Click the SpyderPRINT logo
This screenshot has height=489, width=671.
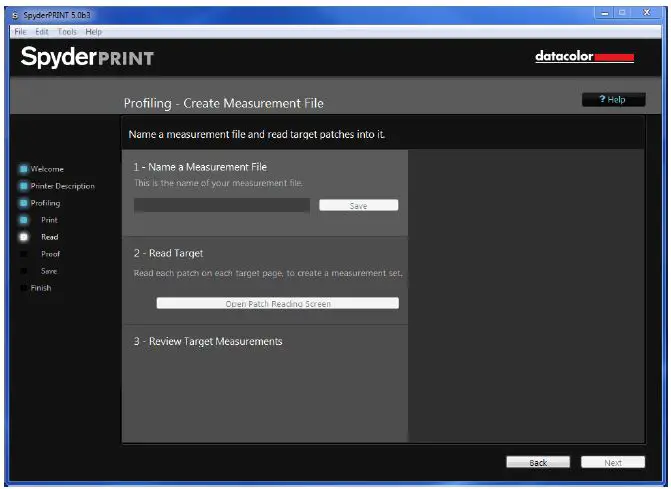pos(87,57)
